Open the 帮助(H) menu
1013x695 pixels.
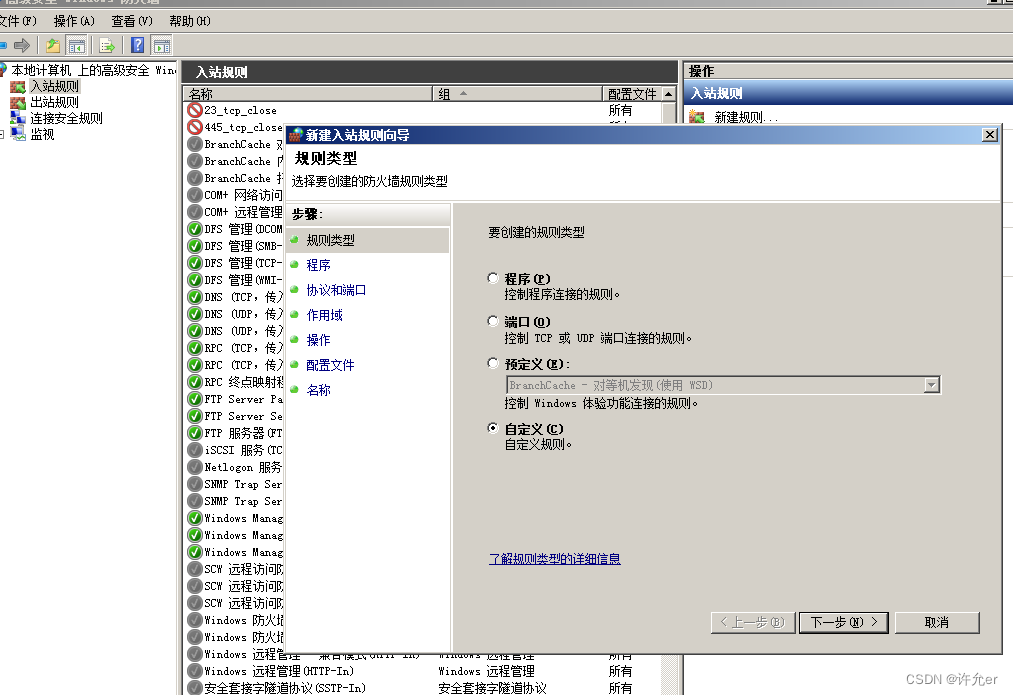point(190,21)
